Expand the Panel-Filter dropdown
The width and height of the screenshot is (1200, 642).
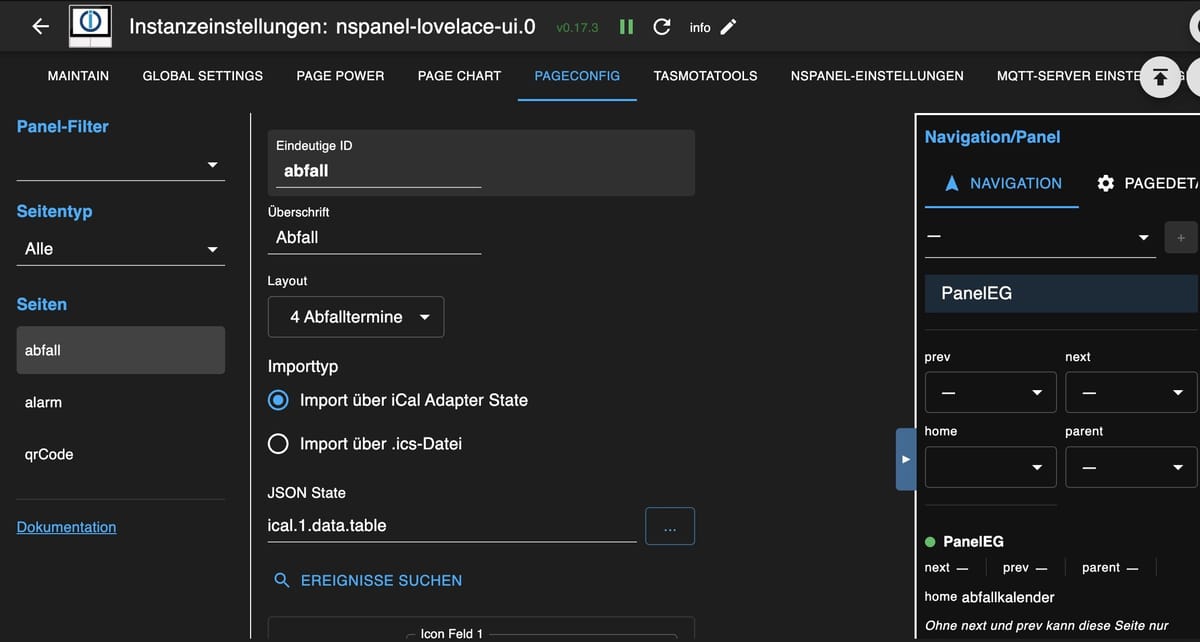120,165
